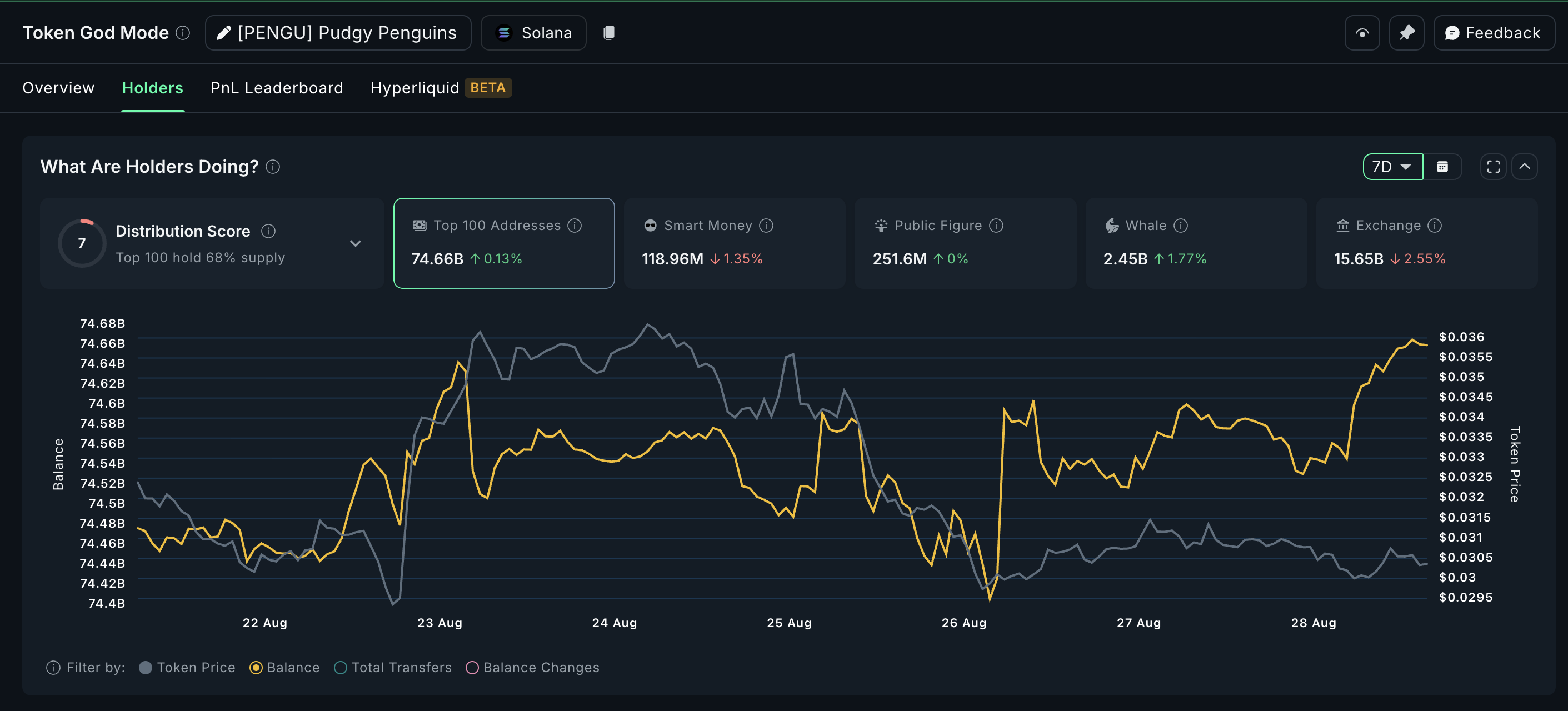The width and height of the screenshot is (1568, 711).
Task: Enable the Balance Changes filter
Action: 532,668
